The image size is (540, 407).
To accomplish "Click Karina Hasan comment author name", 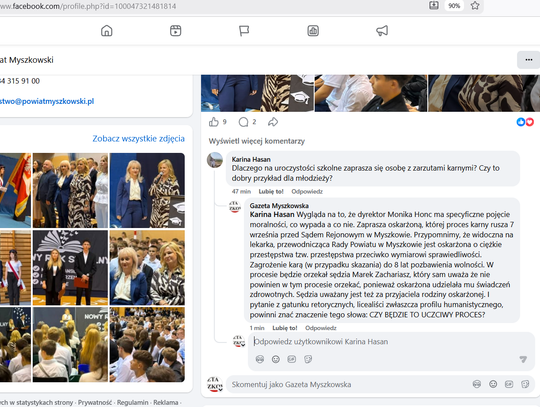I will tap(251, 159).
